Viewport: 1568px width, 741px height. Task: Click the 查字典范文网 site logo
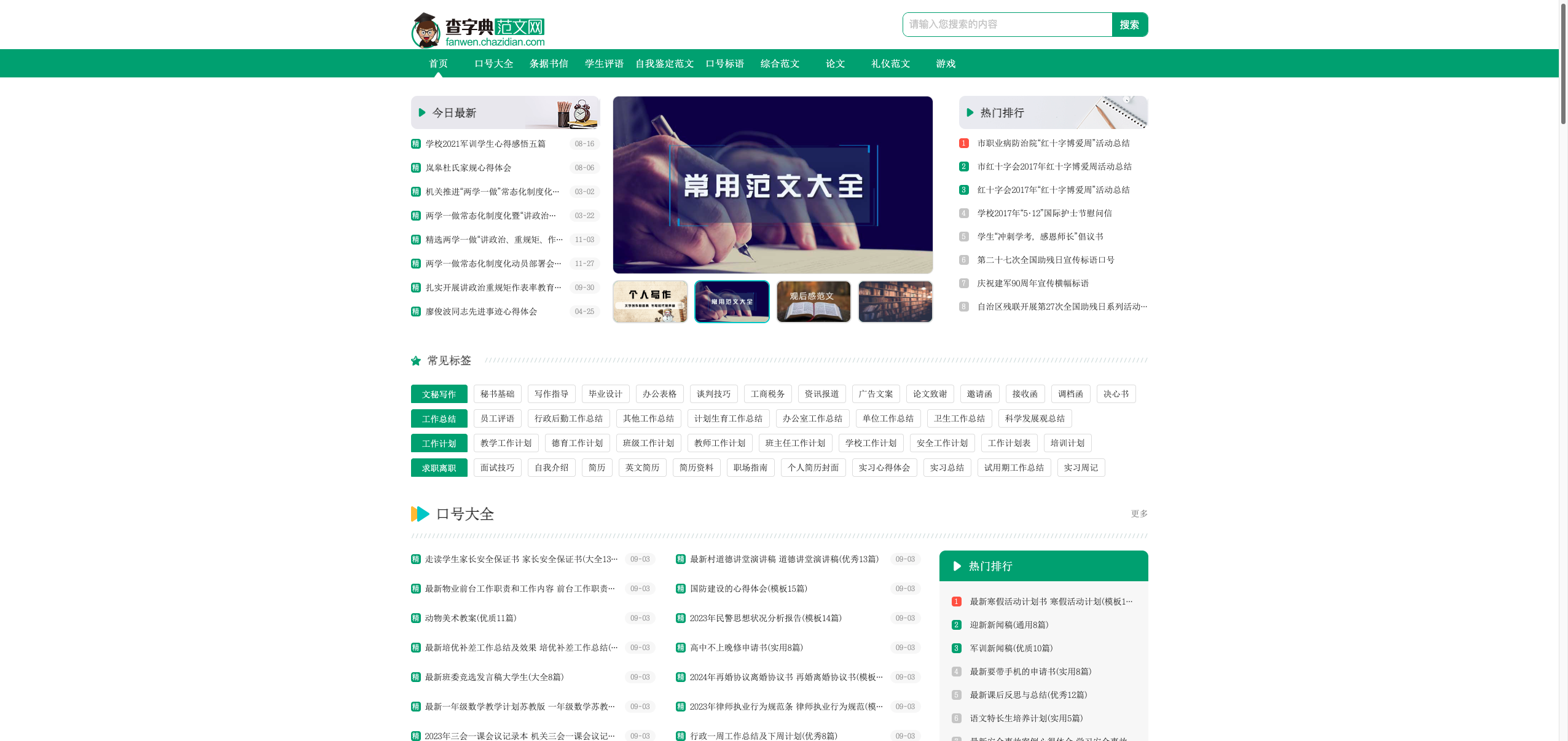coord(478,30)
